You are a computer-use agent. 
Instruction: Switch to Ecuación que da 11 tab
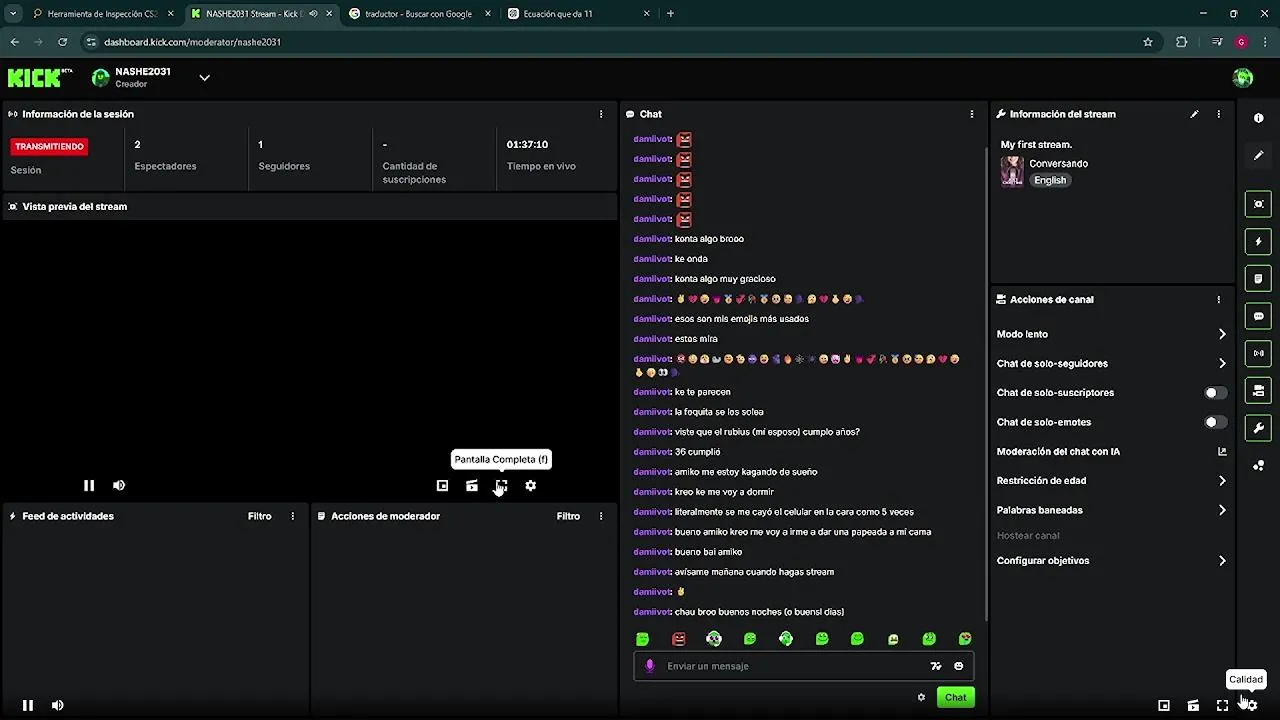tap(577, 14)
